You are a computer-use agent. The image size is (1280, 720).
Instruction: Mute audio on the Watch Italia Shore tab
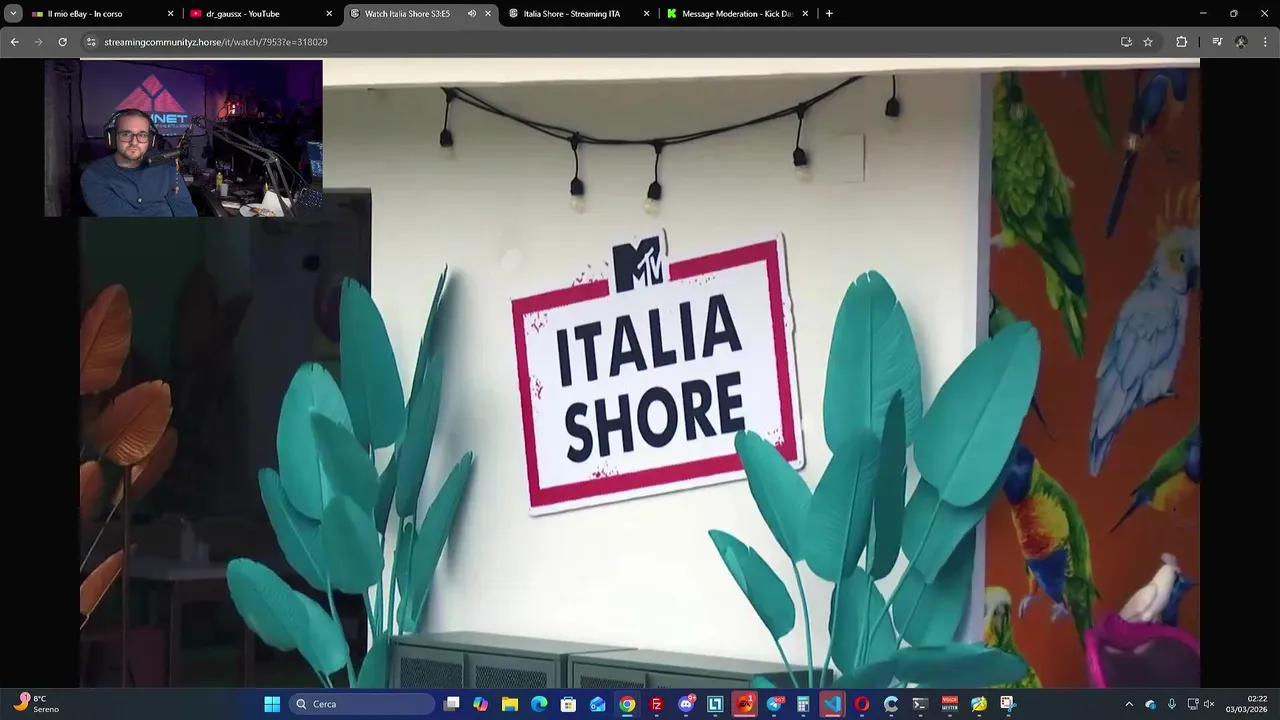coord(471,14)
